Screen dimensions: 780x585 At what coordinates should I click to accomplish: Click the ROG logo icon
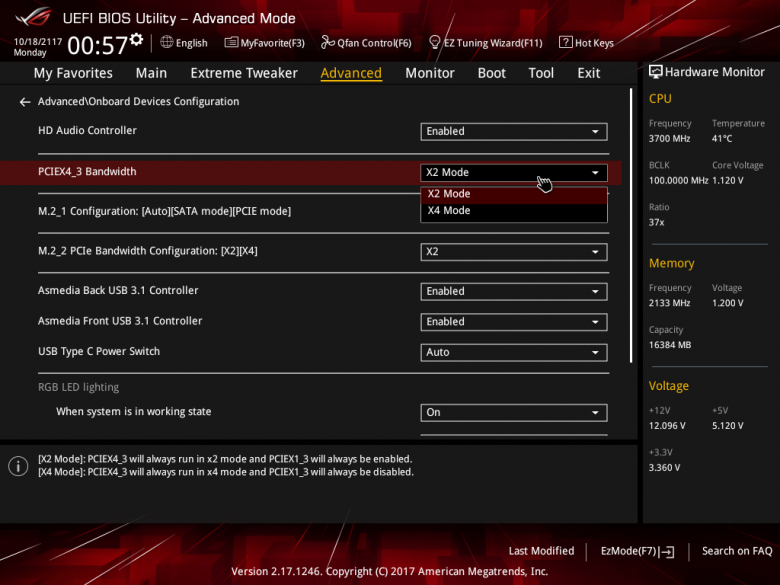click(x=33, y=16)
